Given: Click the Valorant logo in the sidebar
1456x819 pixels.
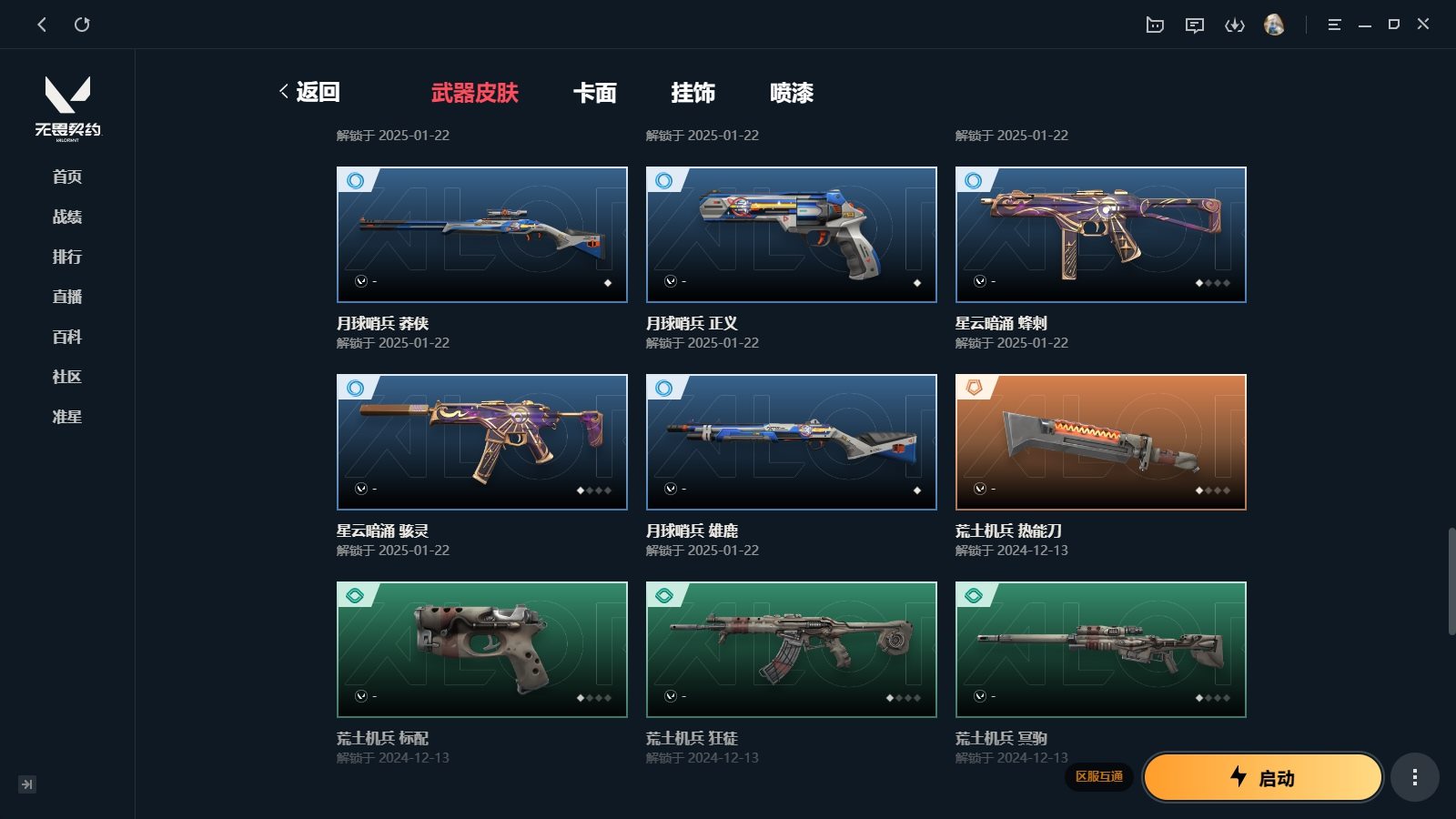Looking at the screenshot, I should pos(68,108).
